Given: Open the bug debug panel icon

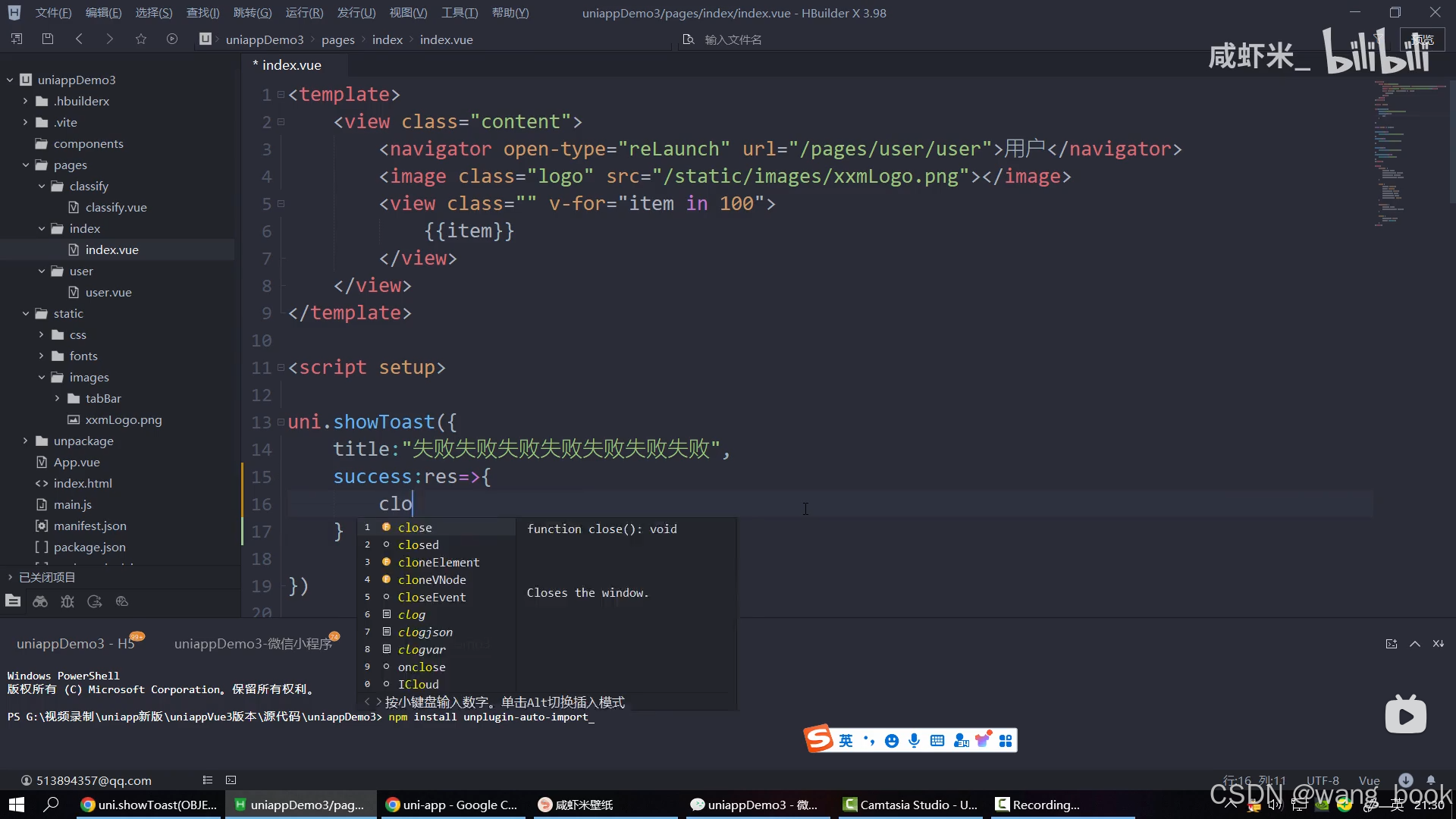Looking at the screenshot, I should click(x=67, y=601).
